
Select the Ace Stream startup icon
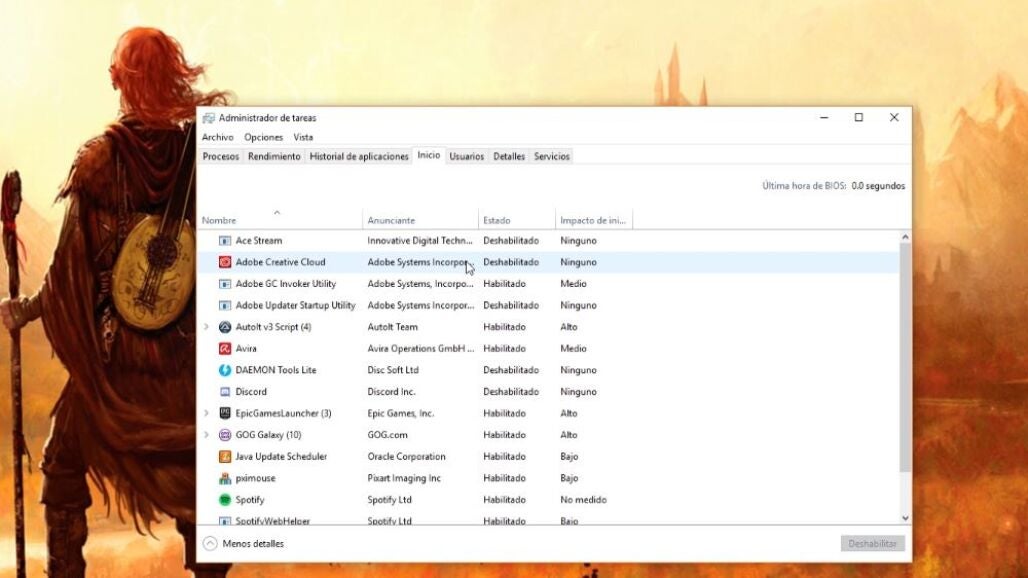coord(225,241)
